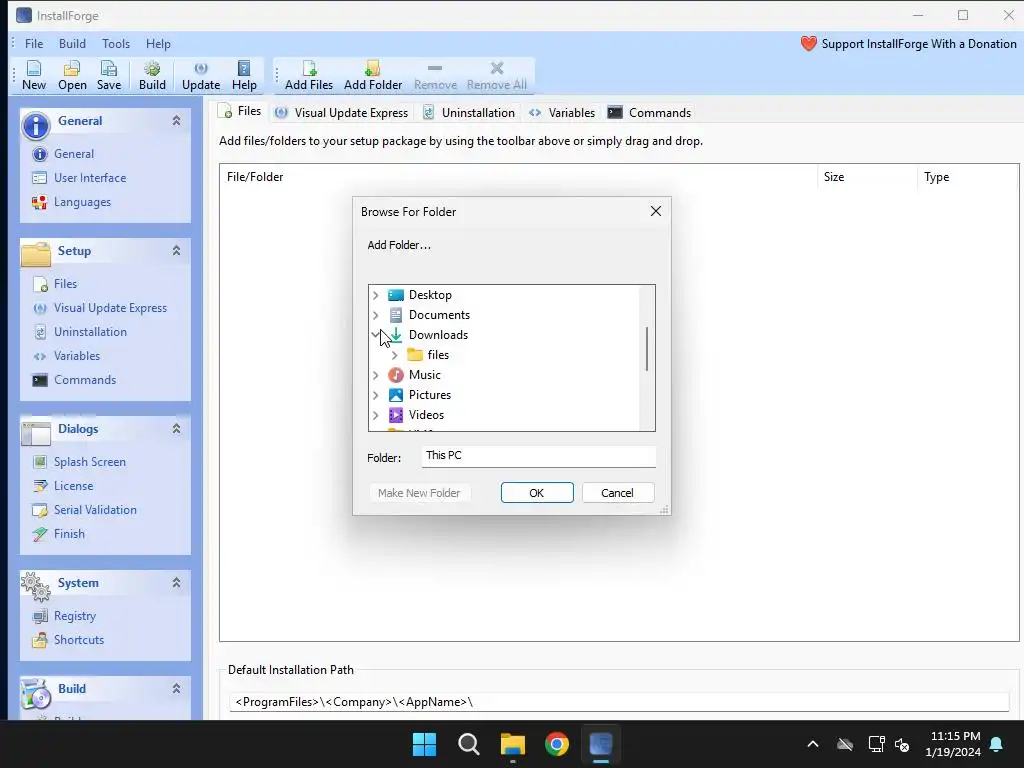Open the Tools menu
Screen dimensions: 1024x768
(x=116, y=44)
